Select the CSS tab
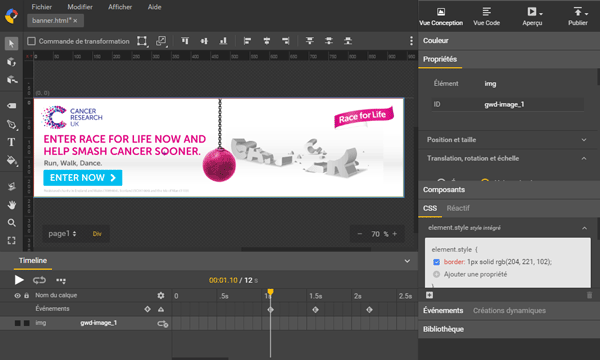 click(x=430, y=208)
